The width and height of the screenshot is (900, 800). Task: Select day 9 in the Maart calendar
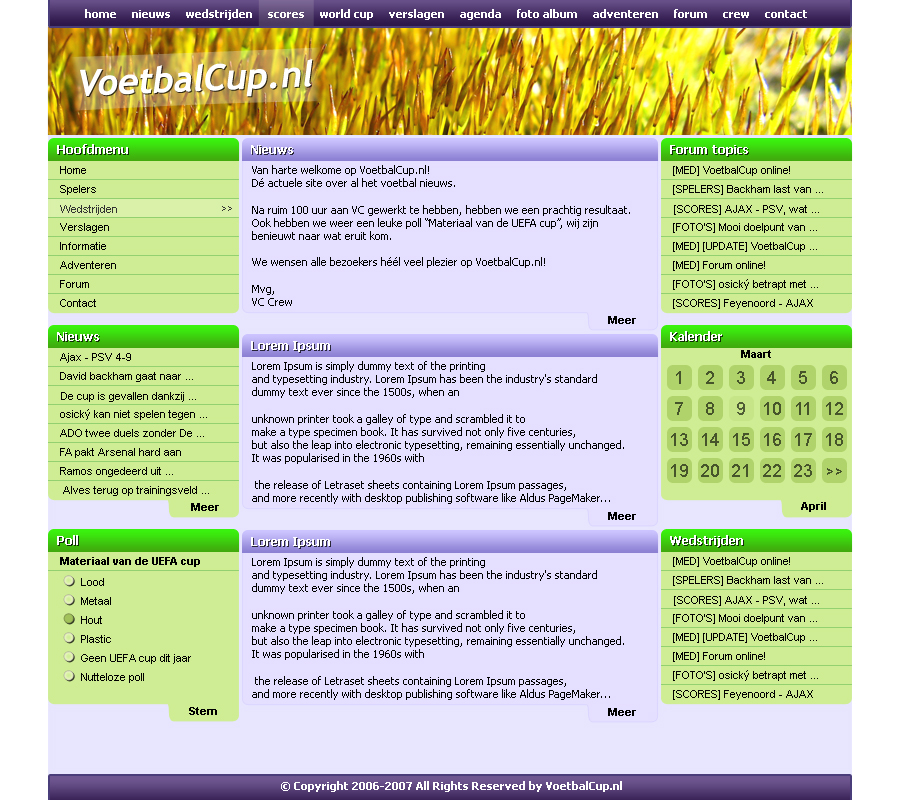tap(741, 409)
